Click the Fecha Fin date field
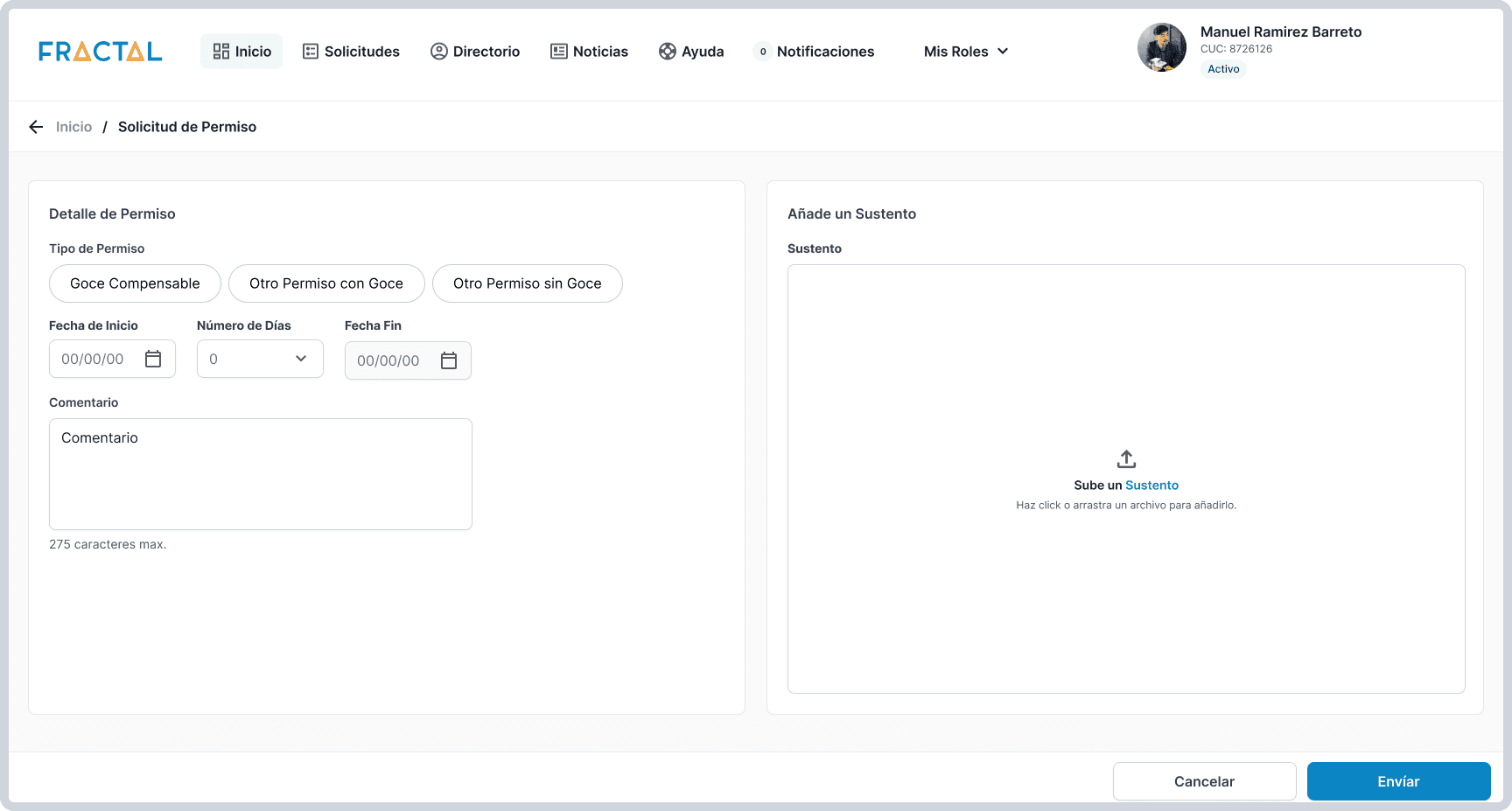Image resolution: width=1512 pixels, height=811 pixels. click(408, 360)
